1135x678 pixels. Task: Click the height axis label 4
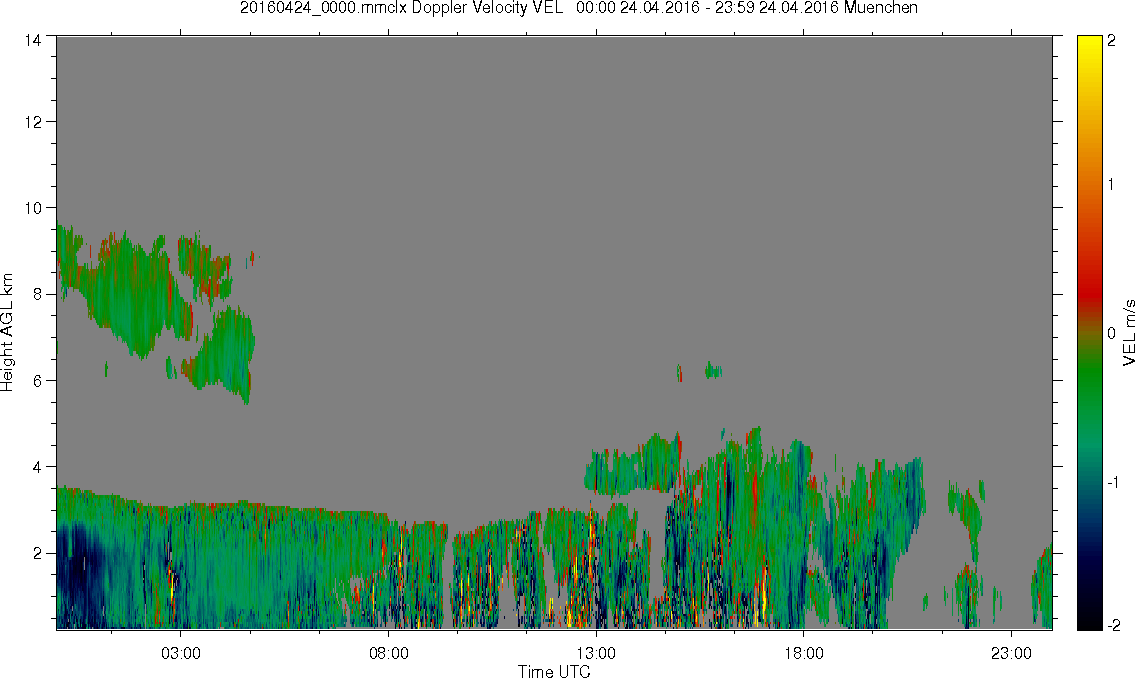(36, 467)
